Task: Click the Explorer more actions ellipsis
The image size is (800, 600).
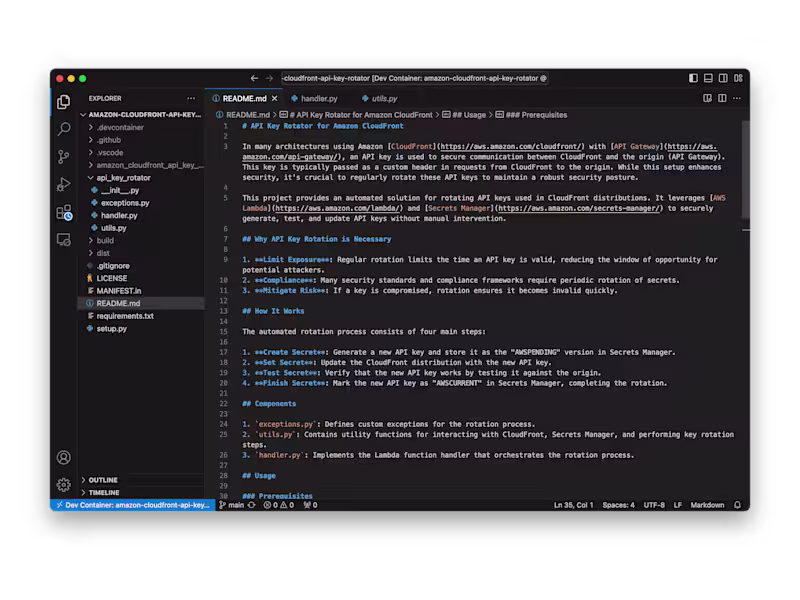Action: (191, 98)
